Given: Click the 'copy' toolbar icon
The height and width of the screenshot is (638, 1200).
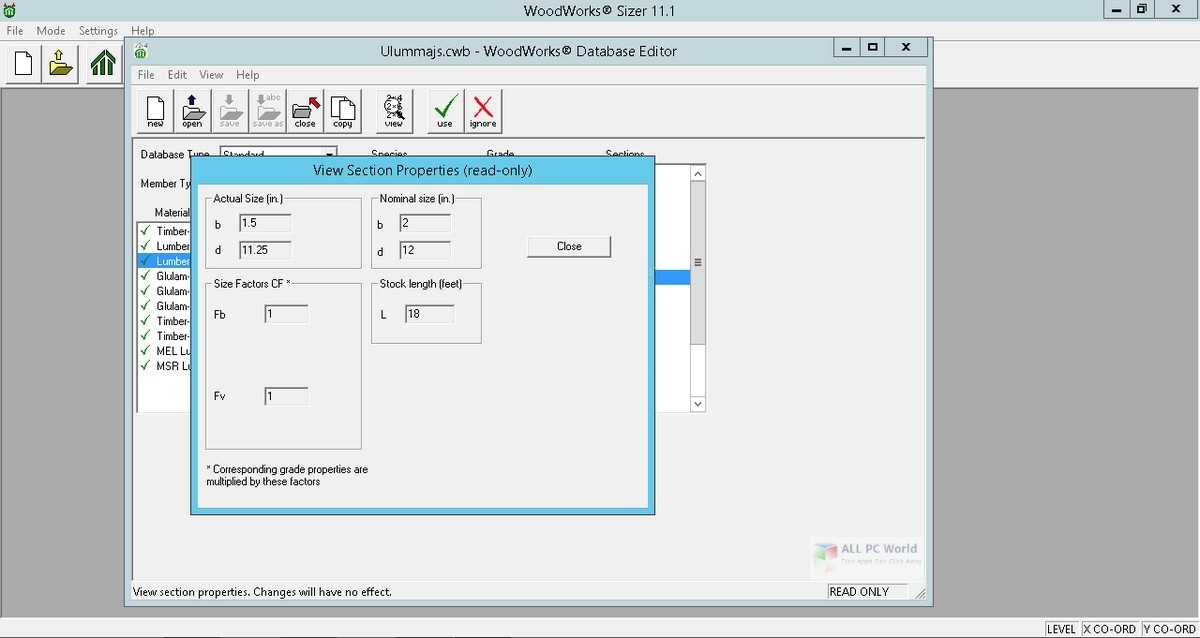Looking at the screenshot, I should 342,111.
